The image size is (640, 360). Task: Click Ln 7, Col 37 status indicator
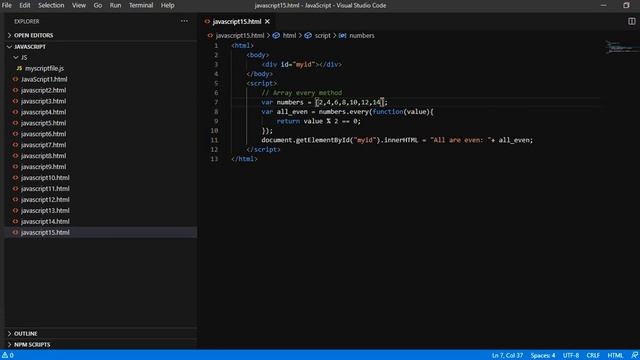[x=507, y=355]
